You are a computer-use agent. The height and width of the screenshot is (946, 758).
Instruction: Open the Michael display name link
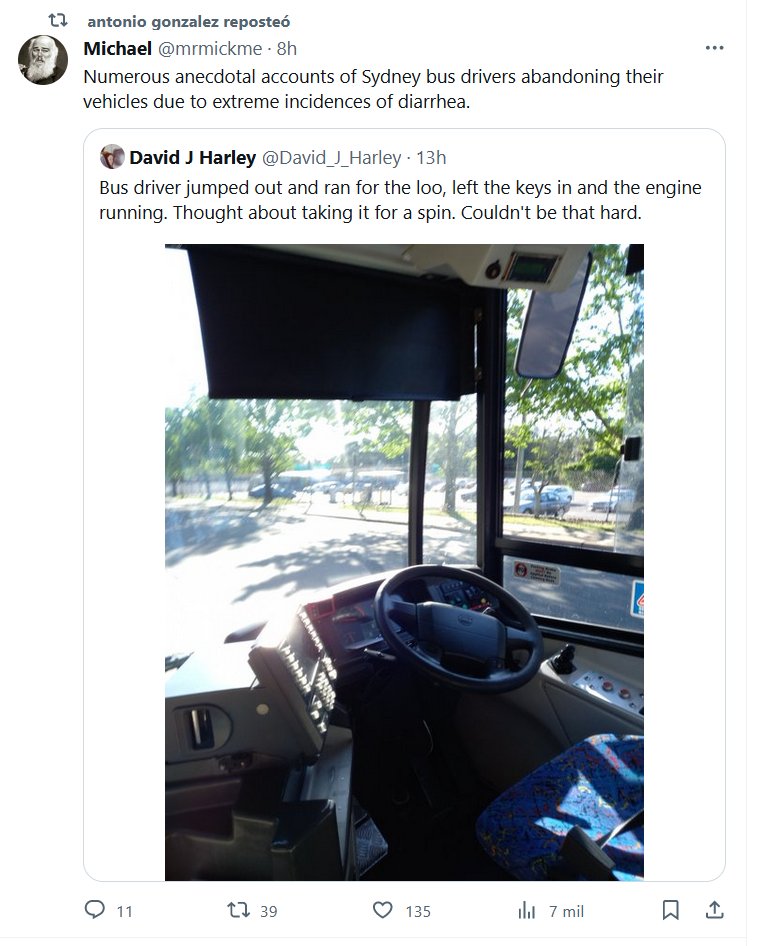118,48
